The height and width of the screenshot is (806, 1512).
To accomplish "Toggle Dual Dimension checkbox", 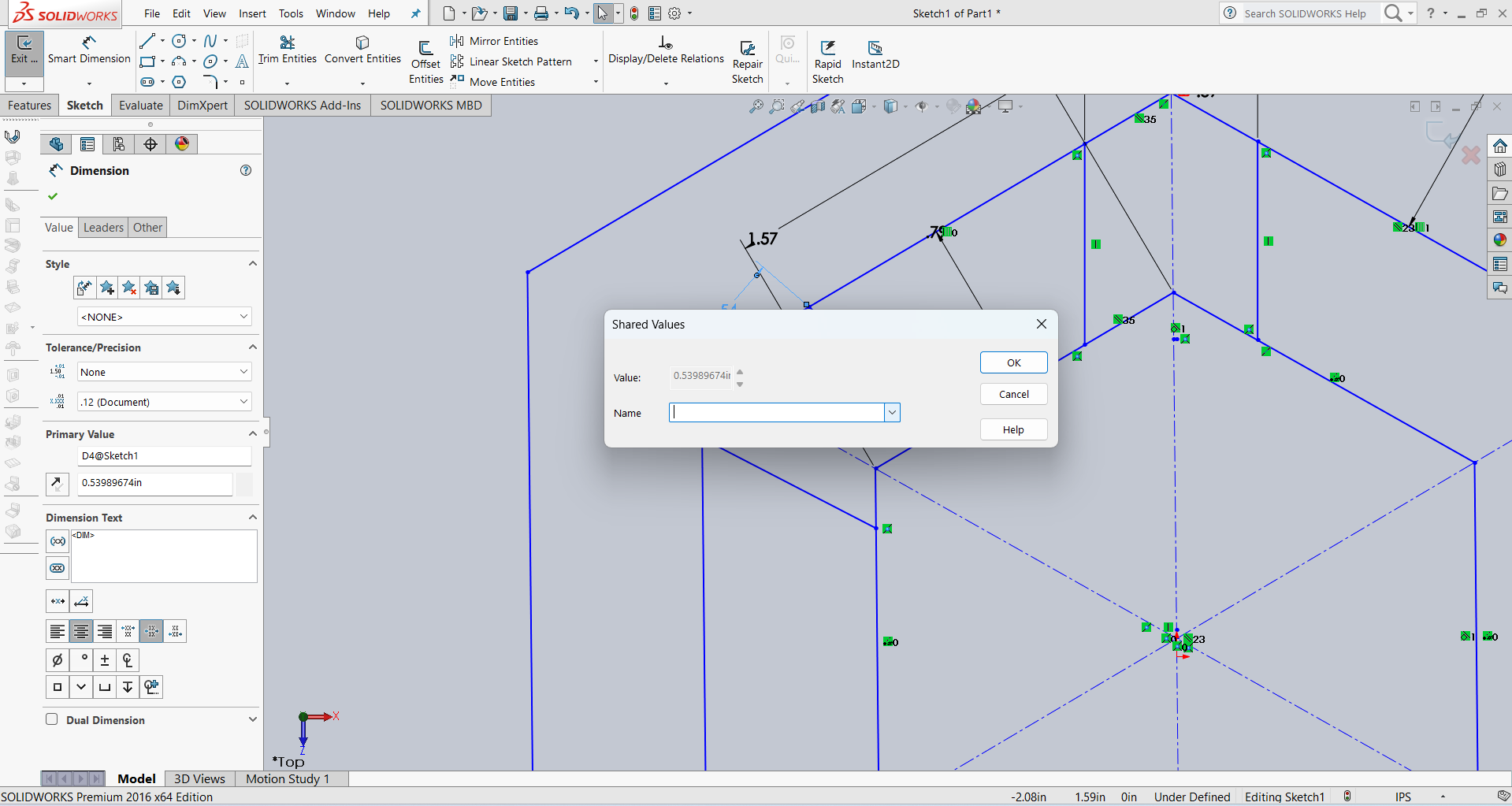I will click(52, 719).
